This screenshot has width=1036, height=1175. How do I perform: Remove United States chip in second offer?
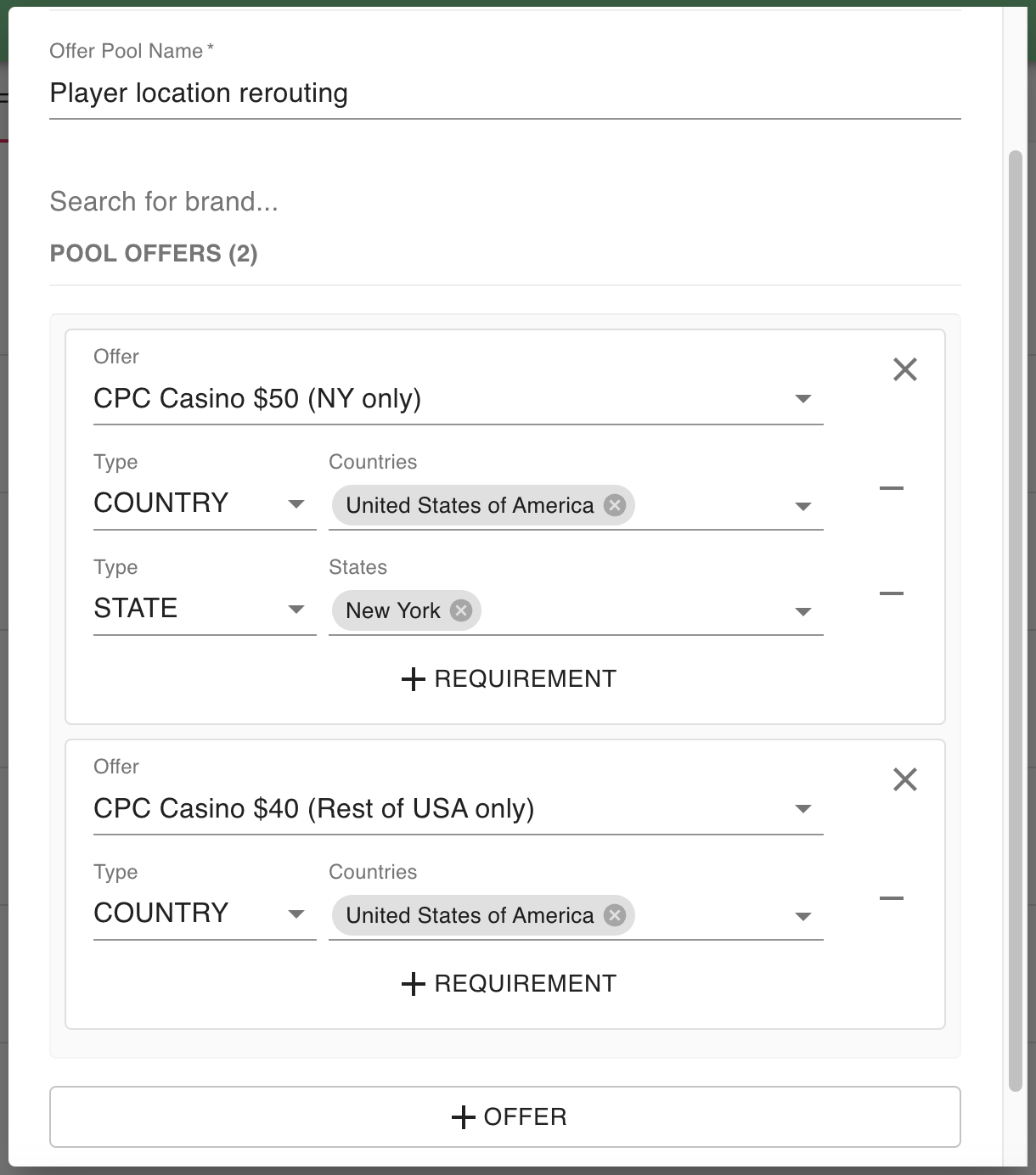click(614, 915)
